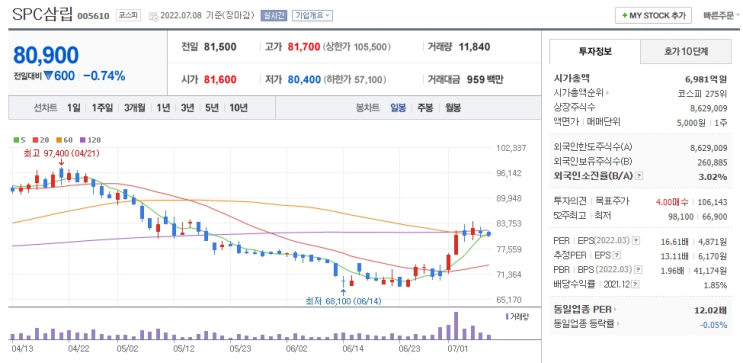Click the 최고 97,400 (04/21) chart marker
The height and width of the screenshot is (363, 743).
(62, 154)
